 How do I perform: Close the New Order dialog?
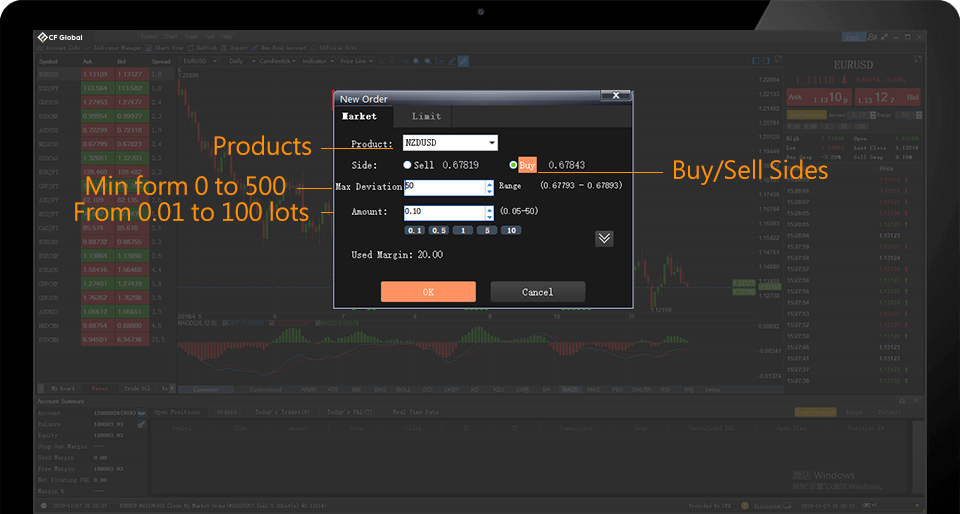615,96
